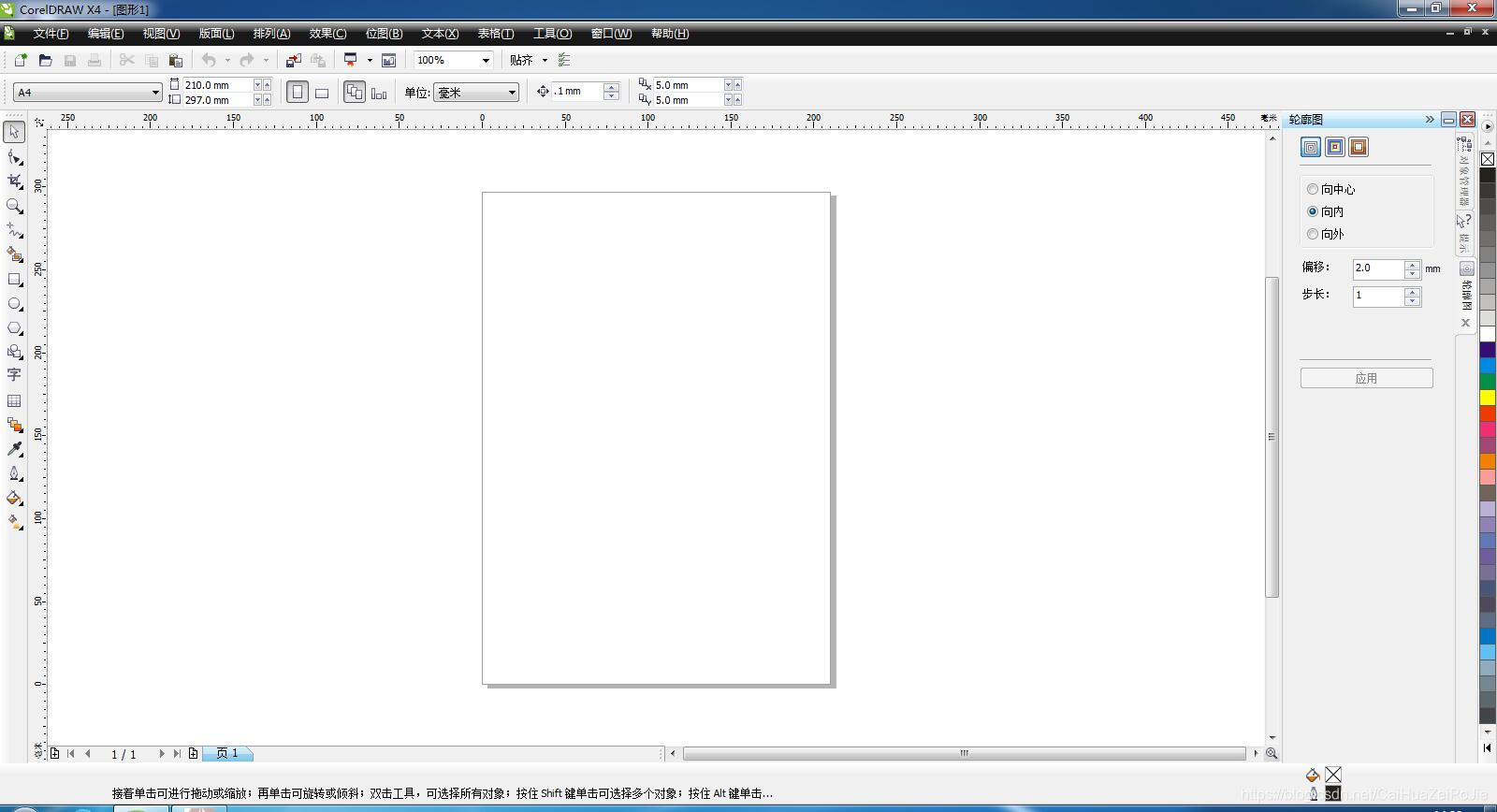1497x812 pixels.
Task: Toggle apply layout to all pages
Action: coord(354,92)
